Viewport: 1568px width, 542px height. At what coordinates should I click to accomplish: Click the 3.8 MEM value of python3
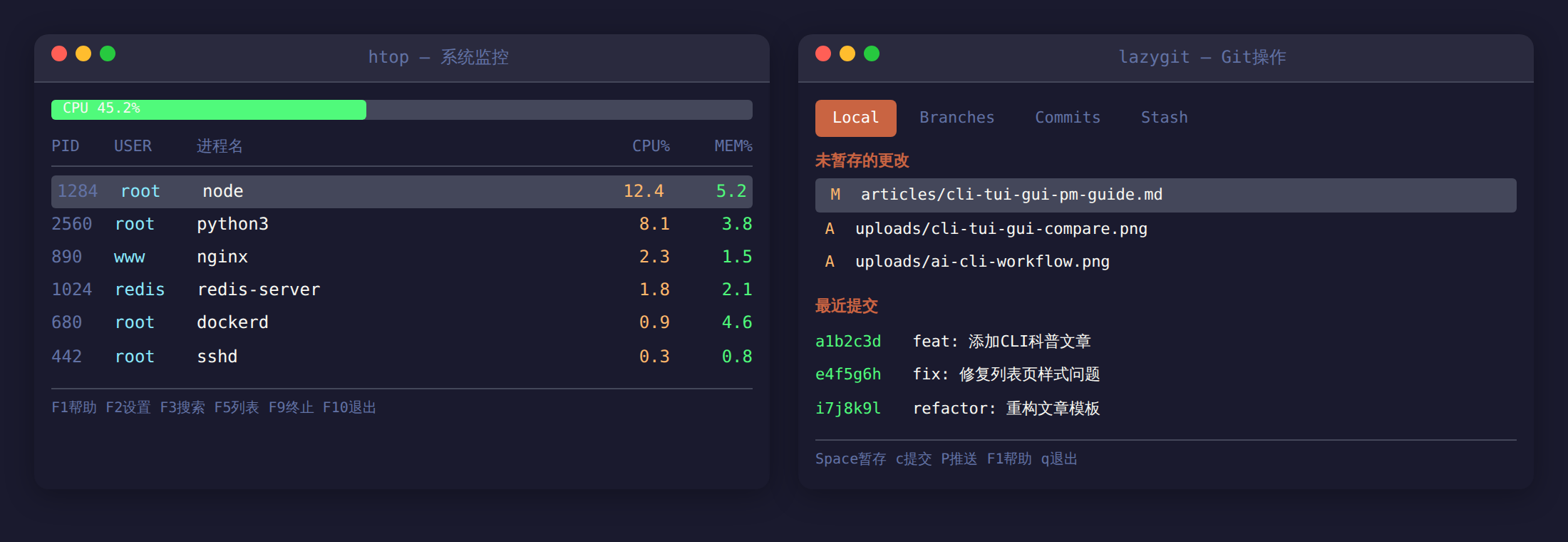pos(737,224)
